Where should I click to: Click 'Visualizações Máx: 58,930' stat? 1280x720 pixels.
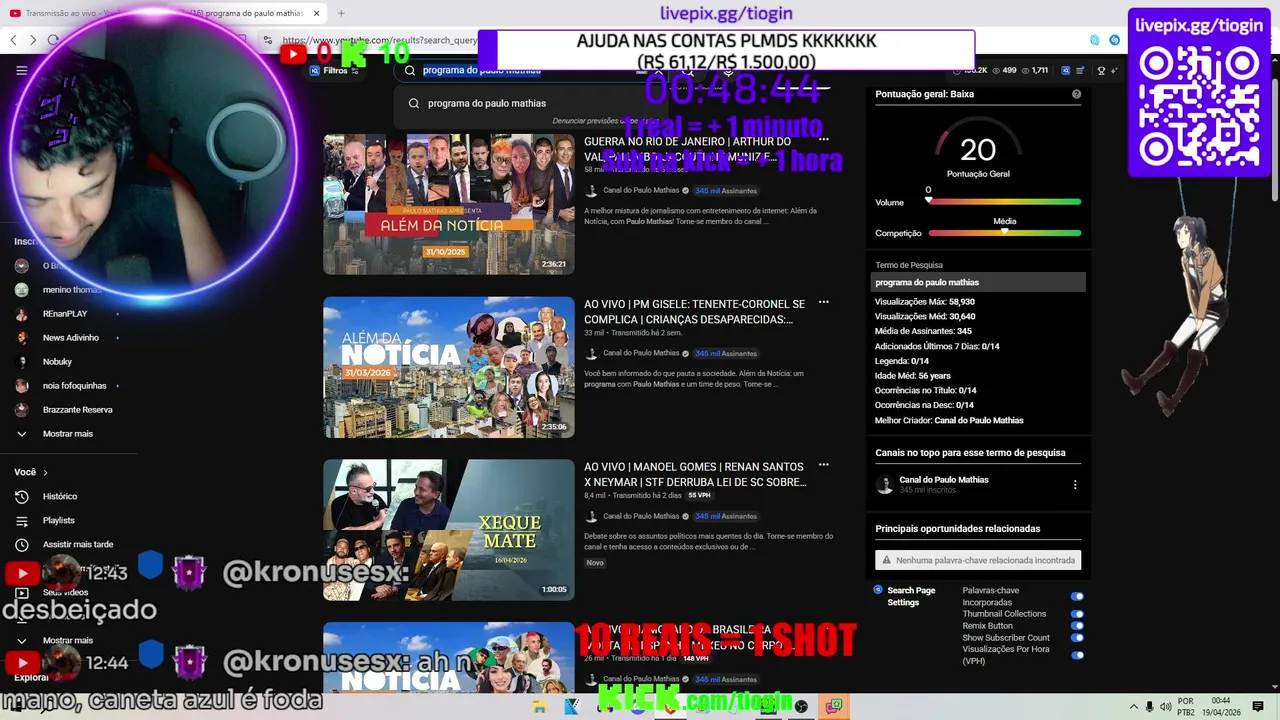[x=925, y=301]
